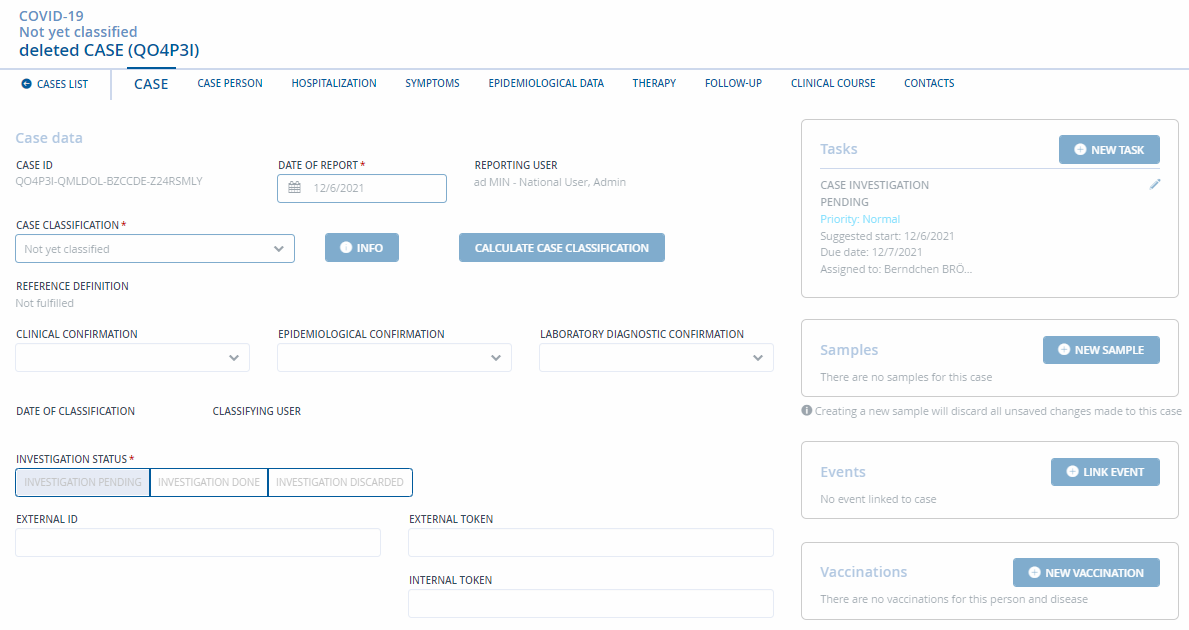Click the 'Not fulfilled' reference definition value
The height and width of the screenshot is (630, 1189).
(45, 303)
